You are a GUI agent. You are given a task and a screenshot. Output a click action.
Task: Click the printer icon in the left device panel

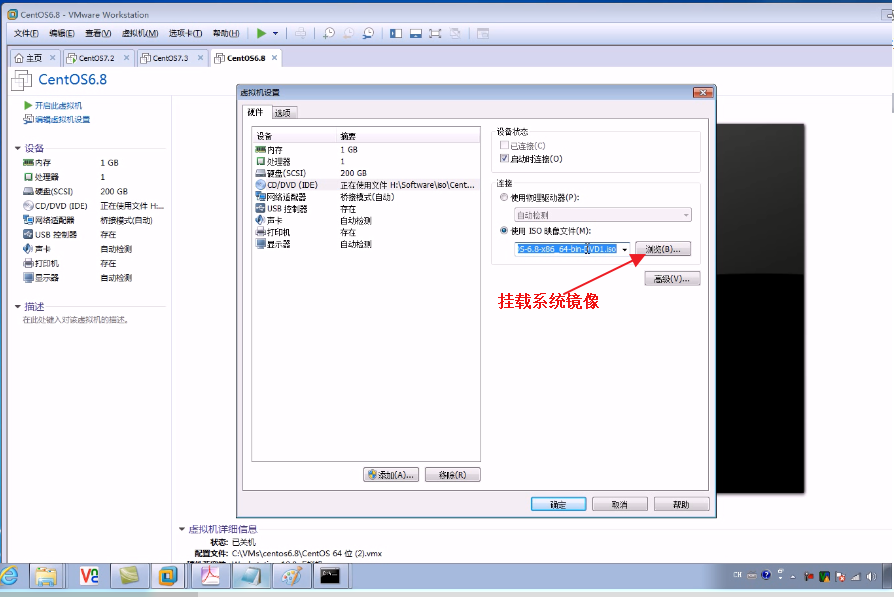tap(28, 263)
